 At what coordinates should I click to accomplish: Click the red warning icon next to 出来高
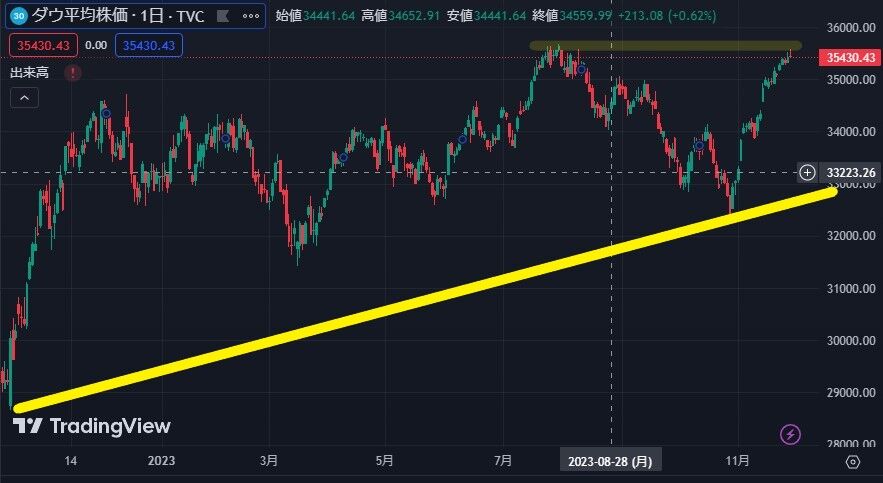click(x=73, y=73)
